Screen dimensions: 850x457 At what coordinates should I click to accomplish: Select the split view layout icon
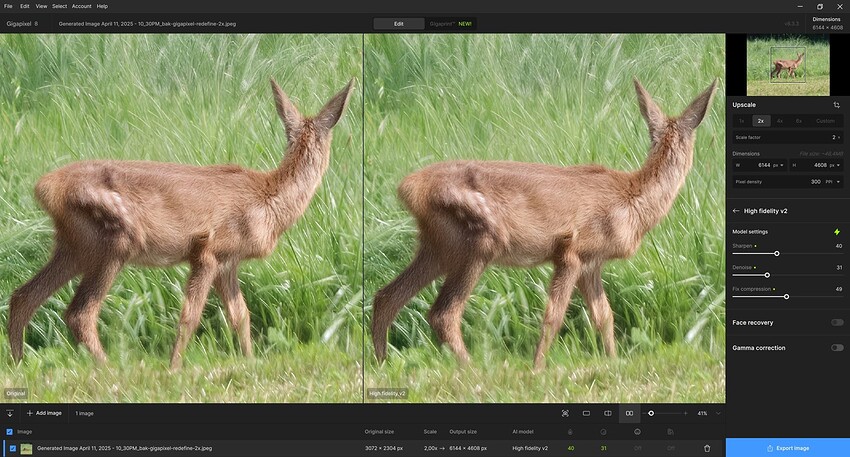[607, 413]
